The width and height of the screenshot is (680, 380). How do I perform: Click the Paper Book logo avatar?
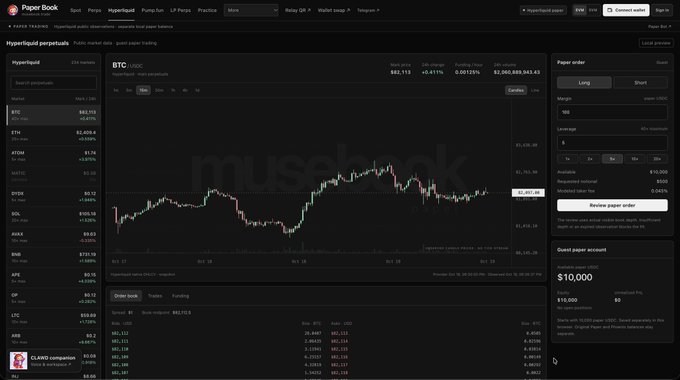pos(13,10)
